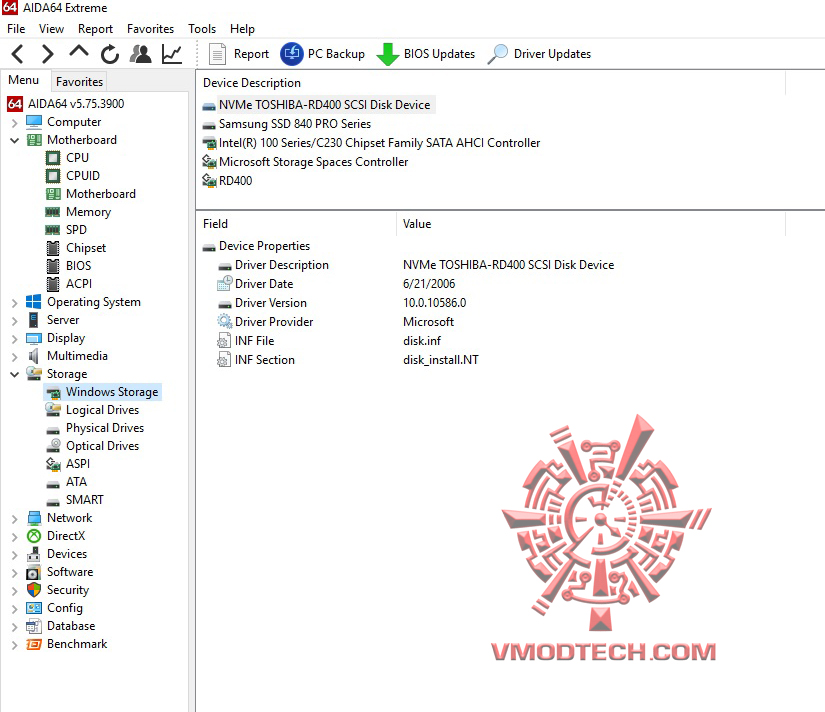Click the Benchmark tree icon
The image size is (825, 712).
coord(34,644)
